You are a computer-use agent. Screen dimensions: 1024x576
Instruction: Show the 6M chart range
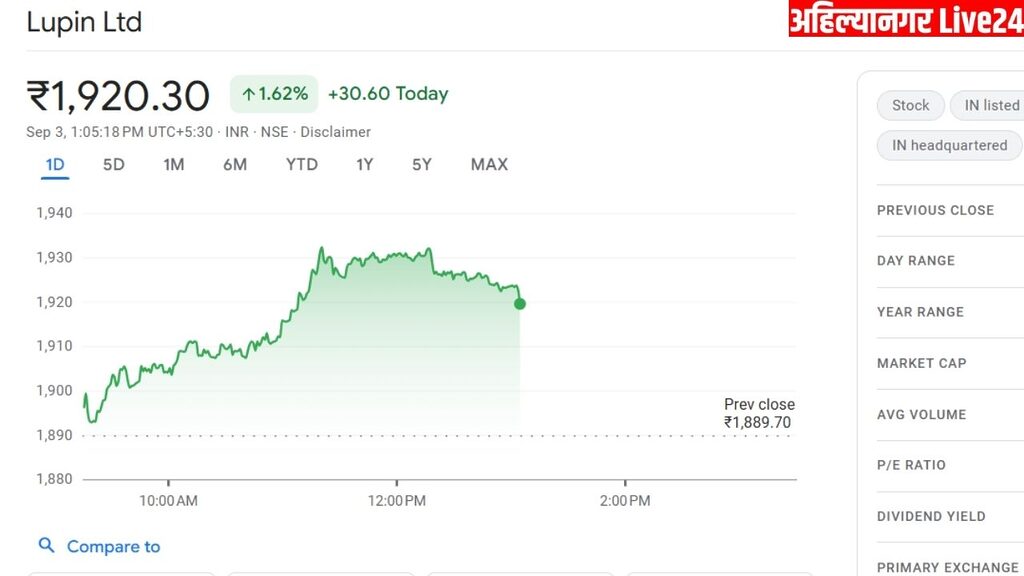235,164
